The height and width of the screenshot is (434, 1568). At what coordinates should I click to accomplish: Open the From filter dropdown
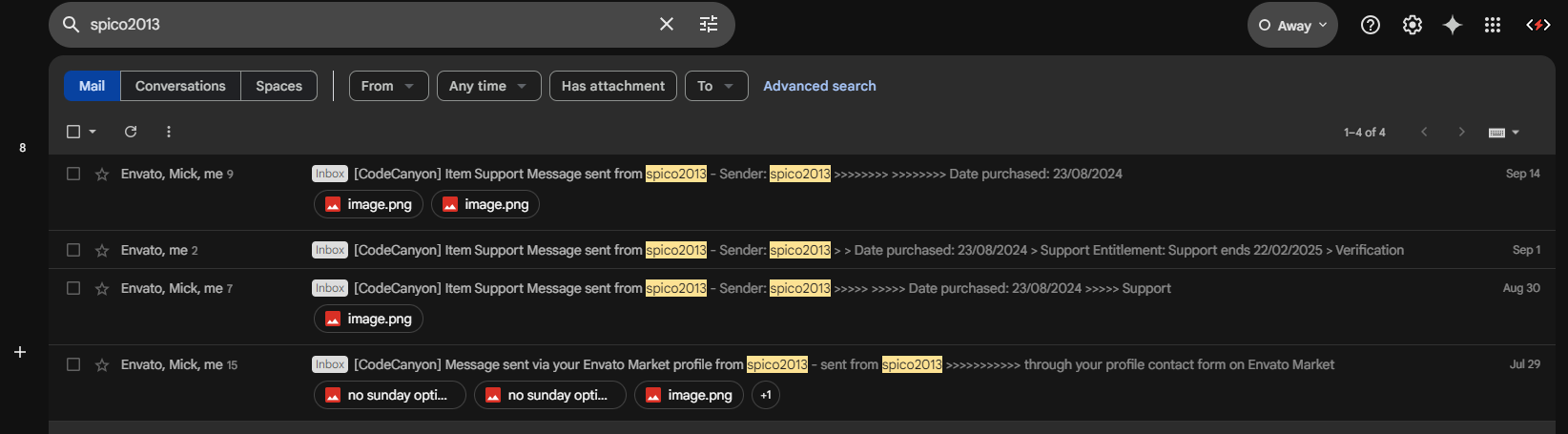[388, 86]
